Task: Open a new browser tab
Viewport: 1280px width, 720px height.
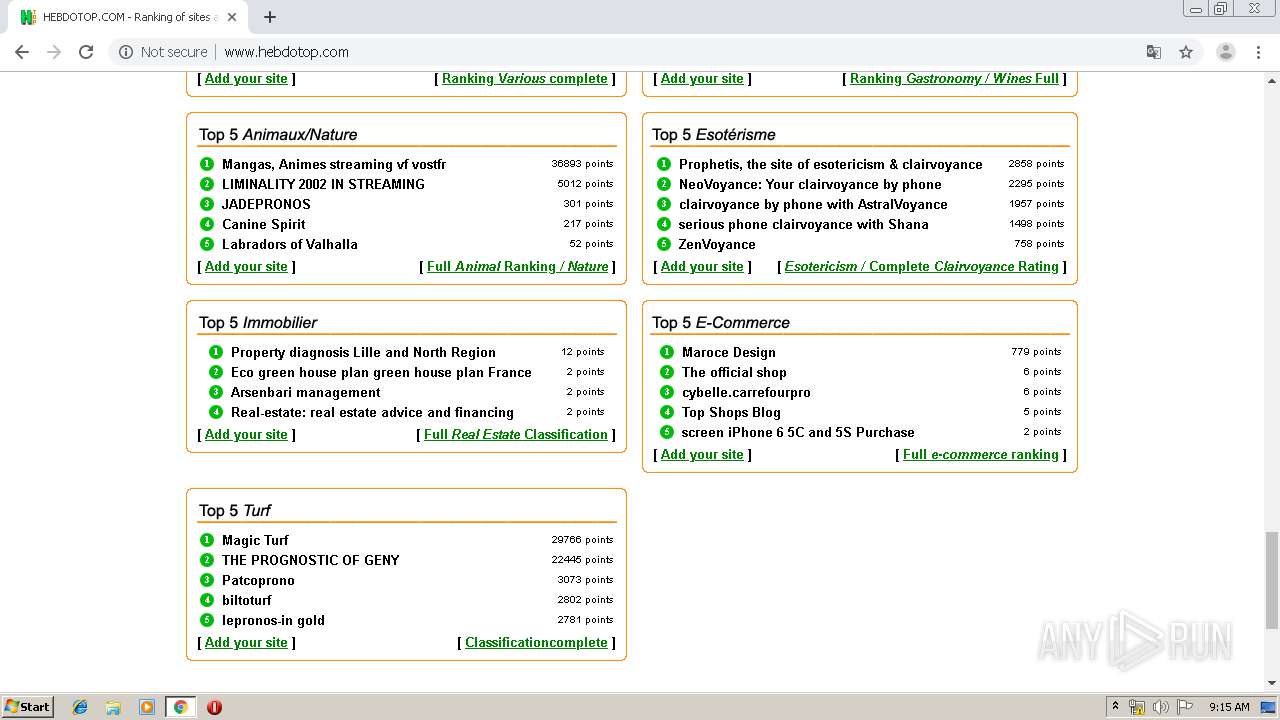Action: tap(270, 17)
